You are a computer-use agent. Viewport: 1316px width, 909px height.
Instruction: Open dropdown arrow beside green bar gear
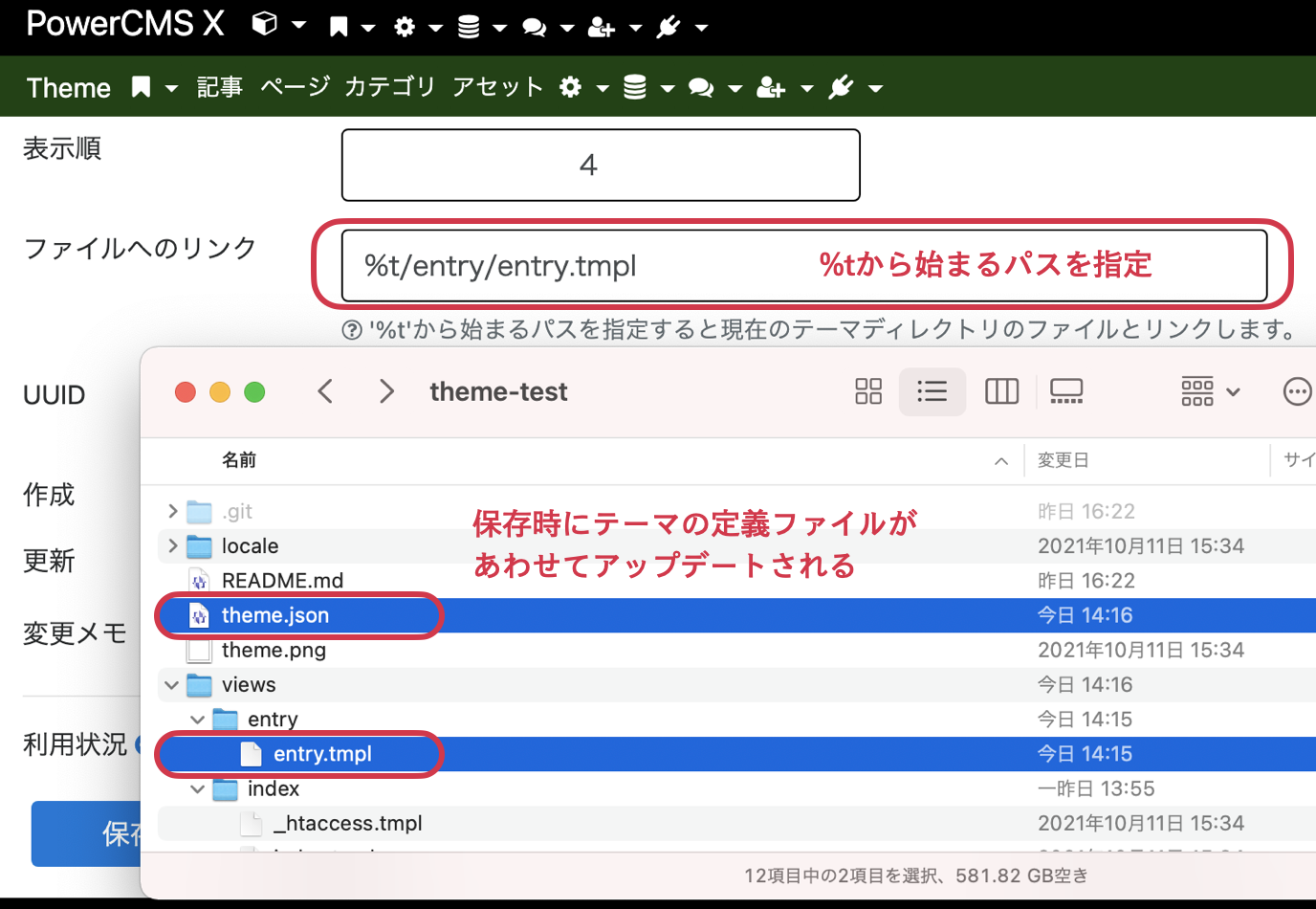click(x=603, y=89)
